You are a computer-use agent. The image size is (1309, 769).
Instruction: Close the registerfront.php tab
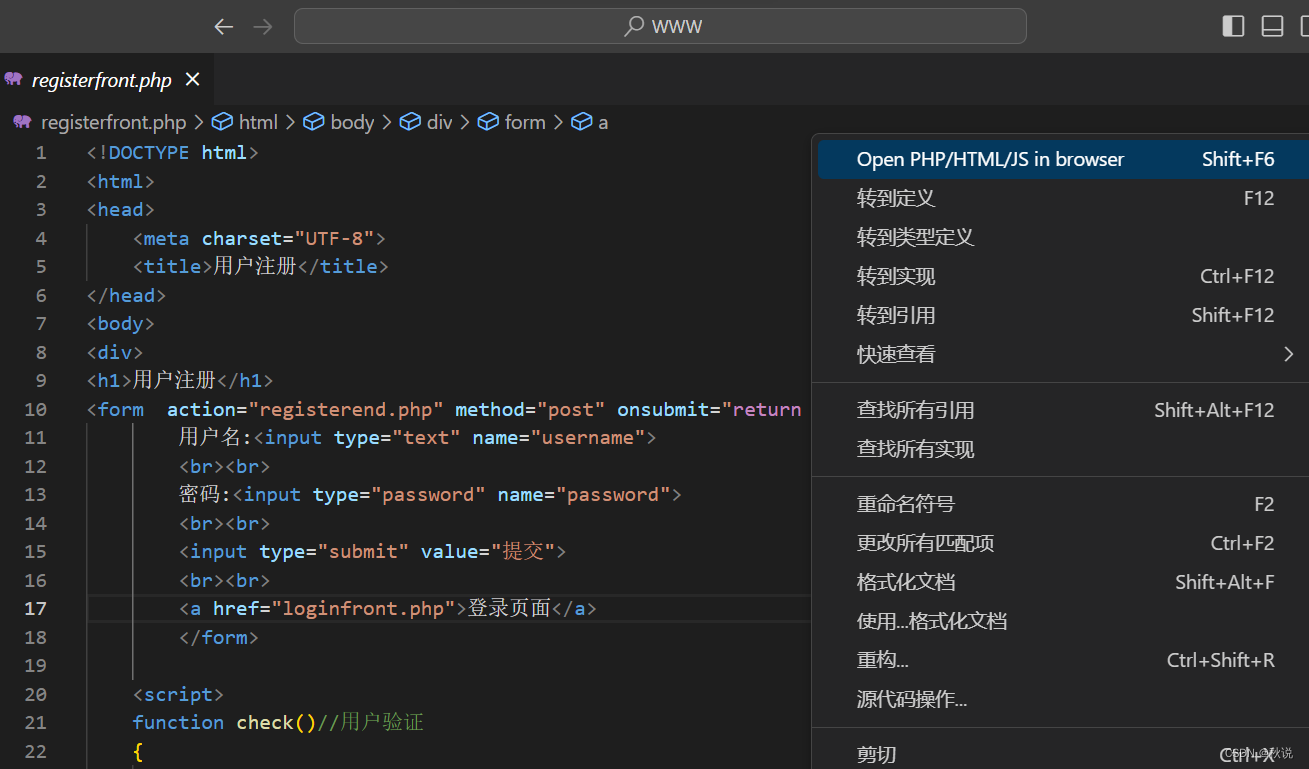pos(193,79)
